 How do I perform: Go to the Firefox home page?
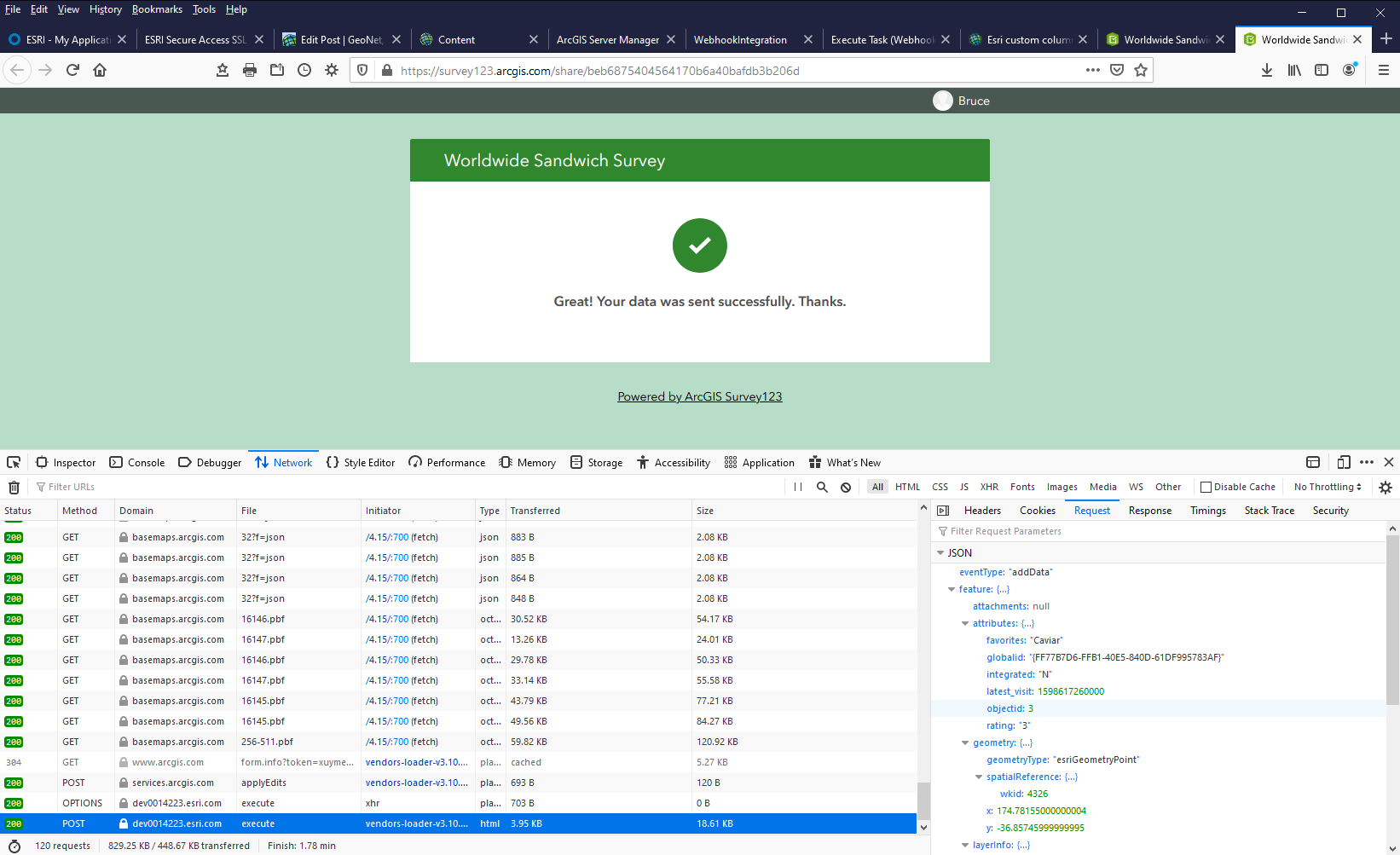100,70
